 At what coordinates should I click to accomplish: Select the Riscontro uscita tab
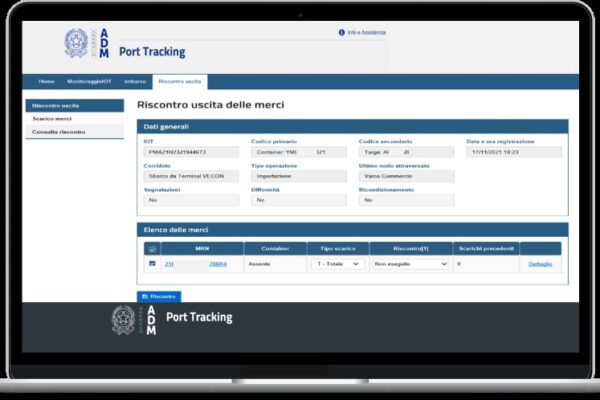pyautogui.click(x=181, y=81)
